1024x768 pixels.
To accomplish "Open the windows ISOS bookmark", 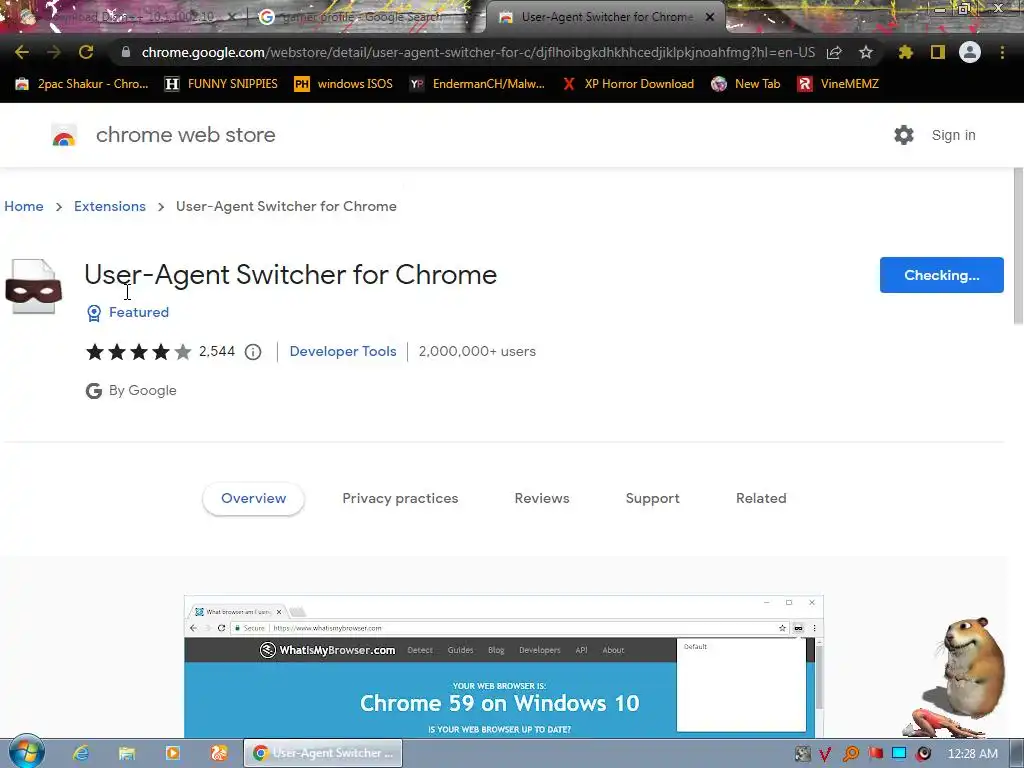I will (x=344, y=84).
